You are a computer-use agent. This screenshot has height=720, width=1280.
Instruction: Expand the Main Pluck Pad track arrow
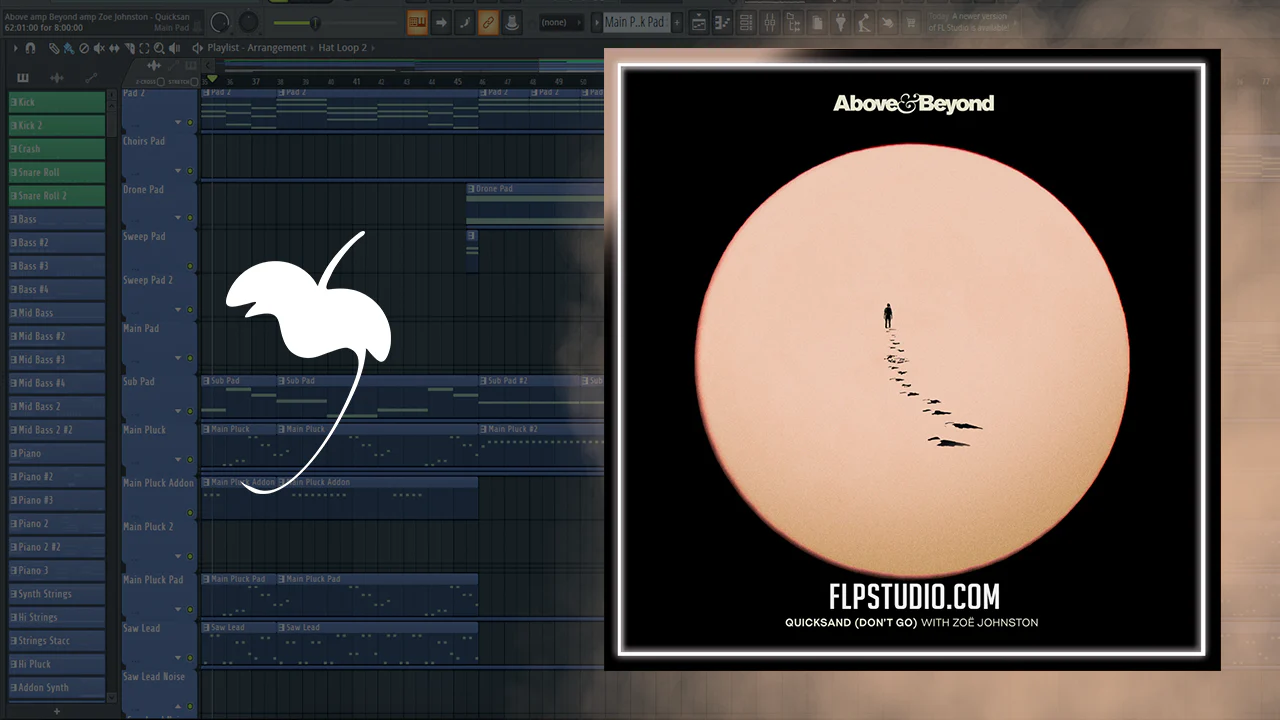178,609
